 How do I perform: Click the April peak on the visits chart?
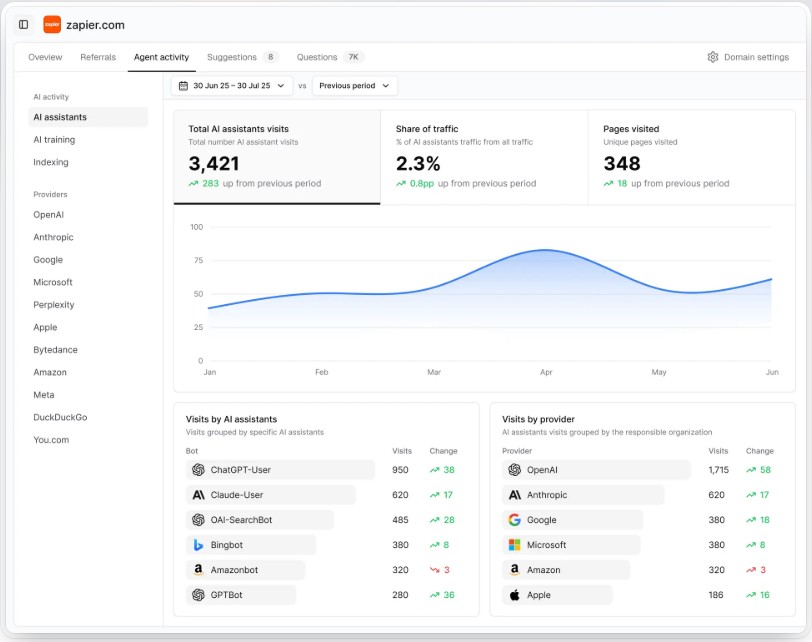[545, 250]
